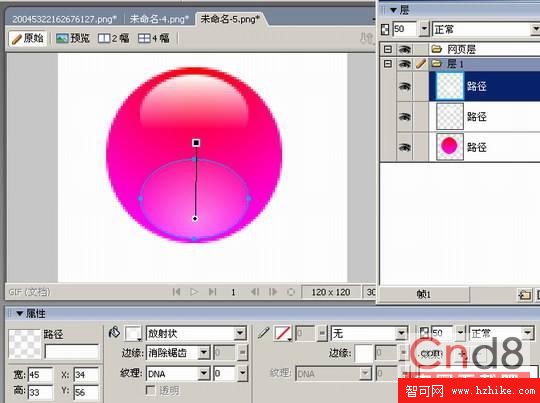This screenshot has width=540, height=403.
Task: Show the 2幅 two-up view
Action: coord(114,38)
